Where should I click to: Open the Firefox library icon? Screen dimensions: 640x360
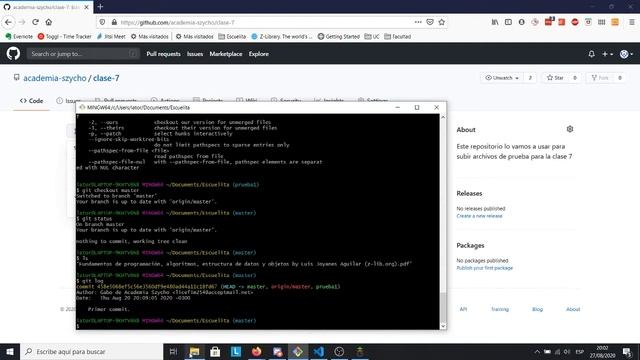point(495,22)
